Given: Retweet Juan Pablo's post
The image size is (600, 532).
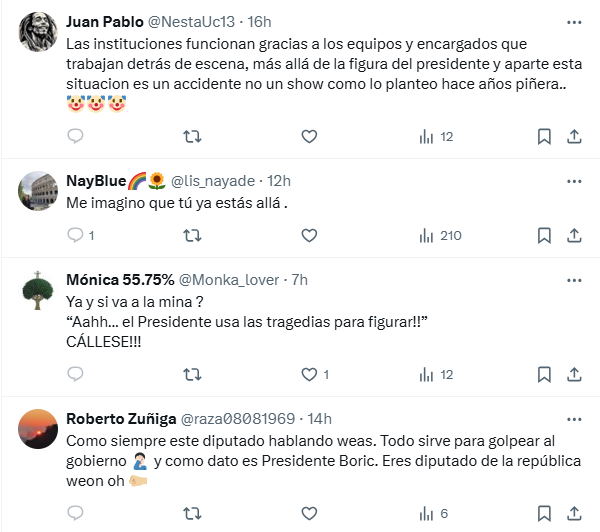Looking at the screenshot, I should pyautogui.click(x=192, y=137).
